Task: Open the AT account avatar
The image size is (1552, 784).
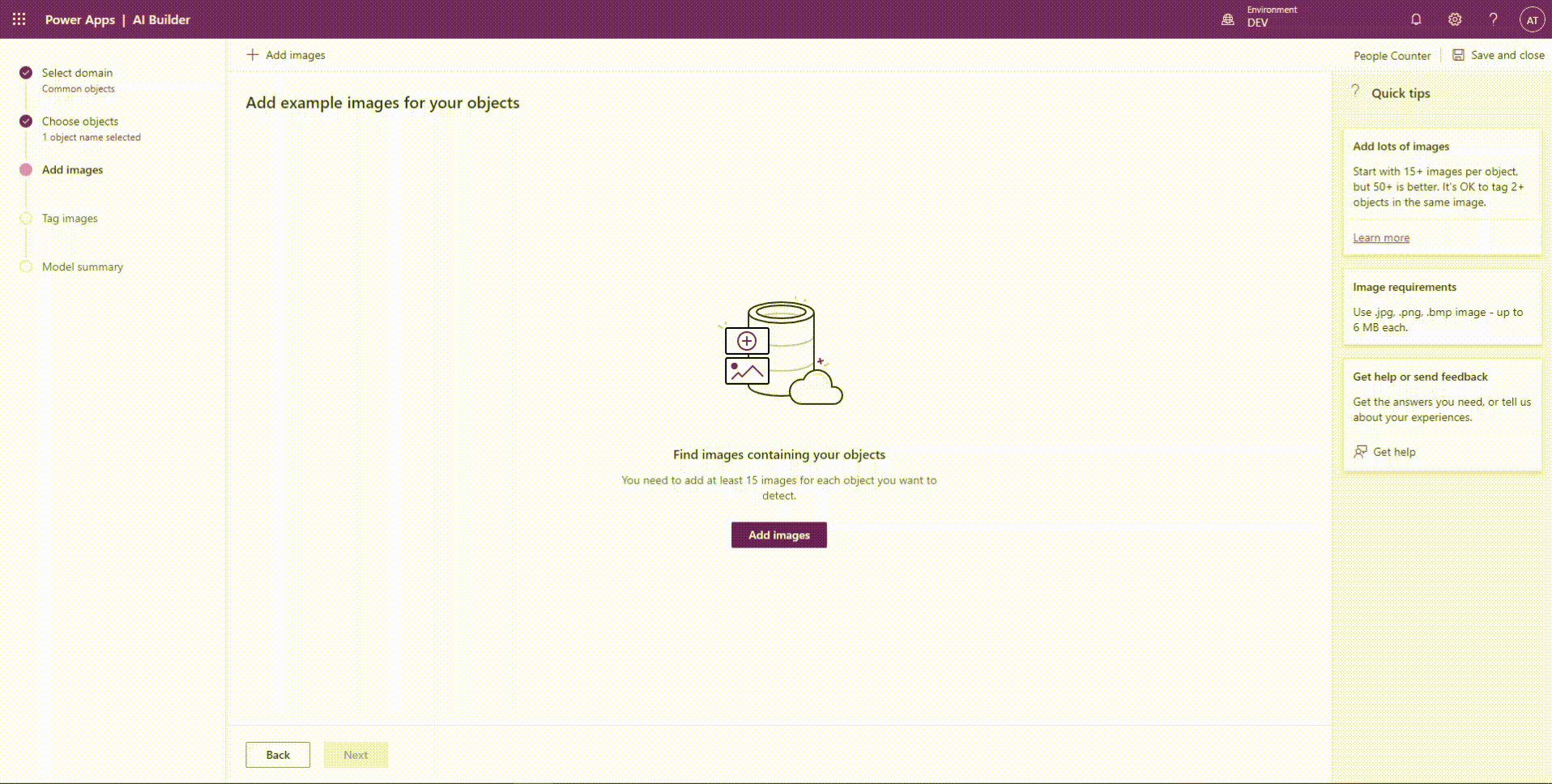Action: pos(1532,20)
